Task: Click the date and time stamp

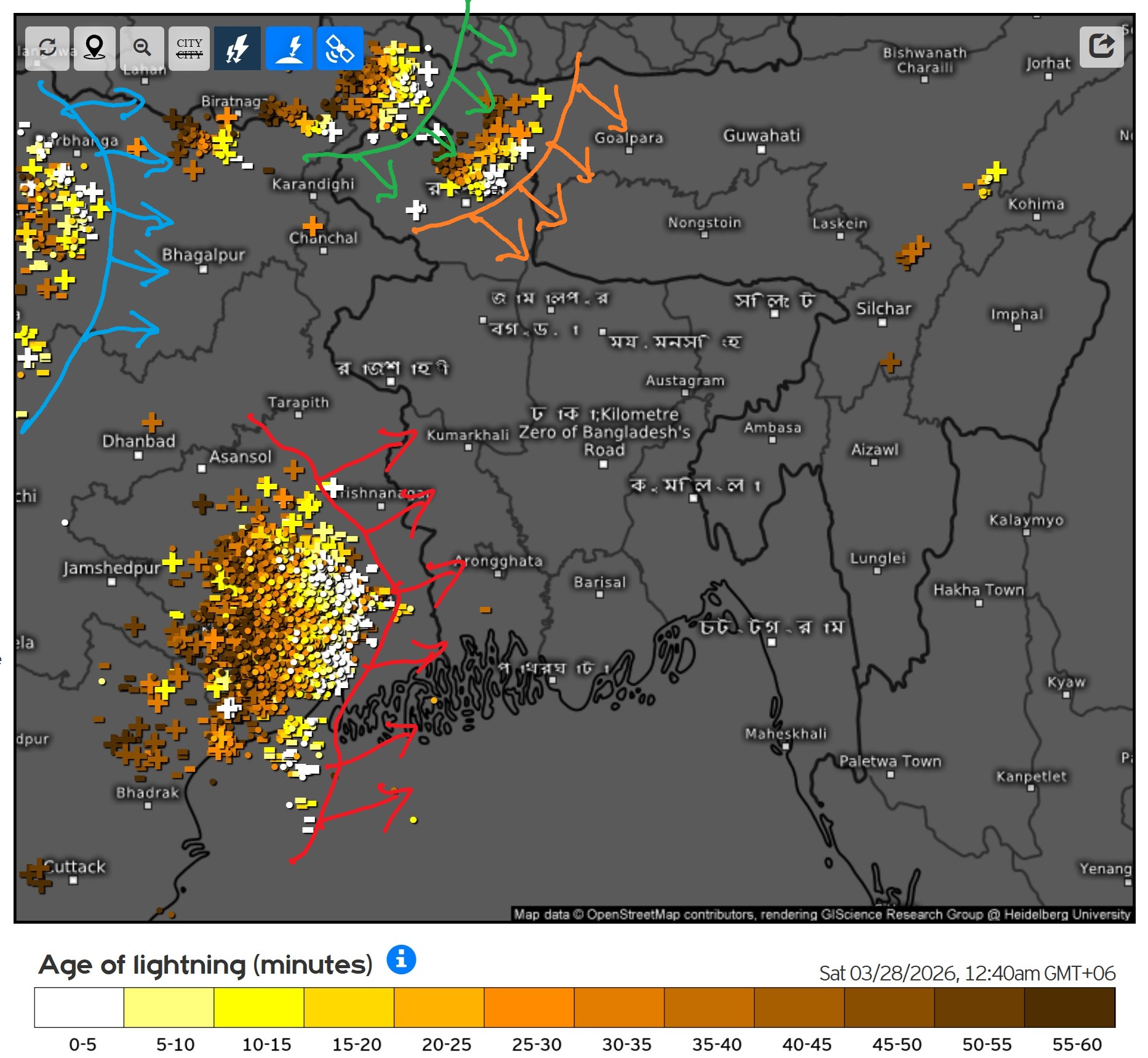Action: (967, 973)
